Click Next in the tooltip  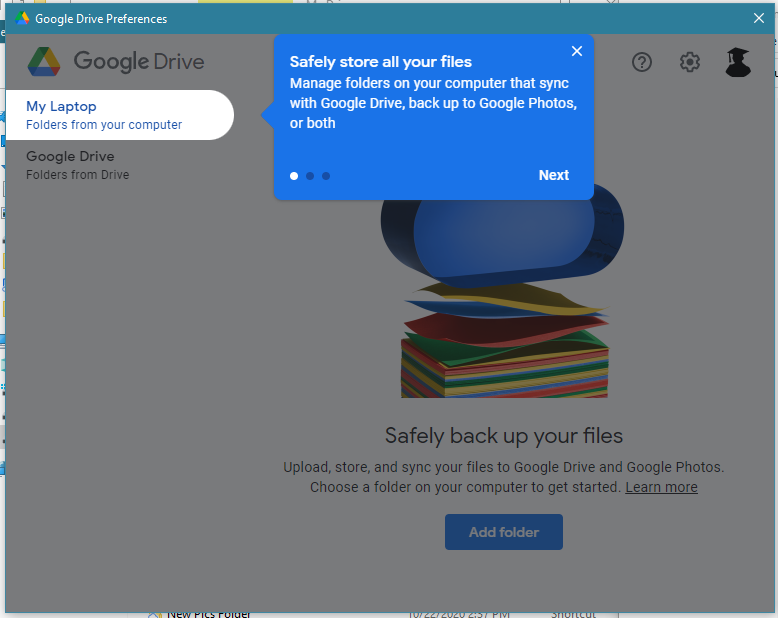click(554, 175)
